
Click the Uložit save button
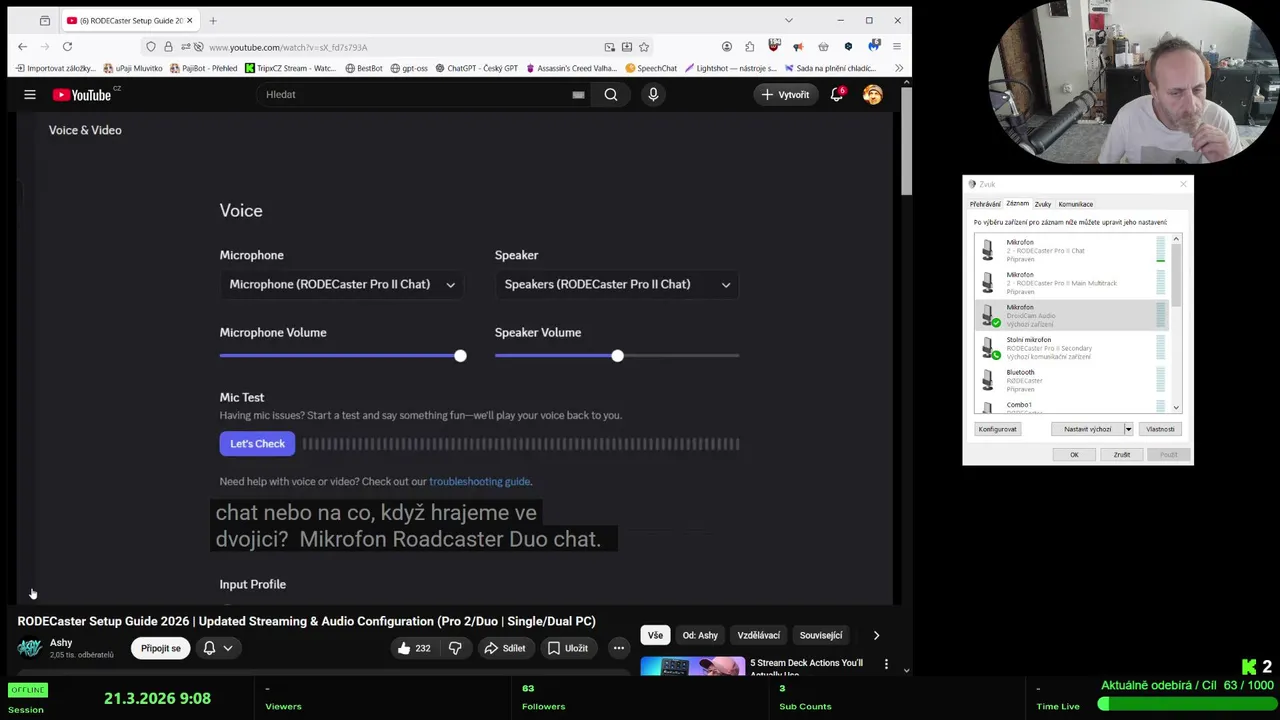tap(567, 648)
